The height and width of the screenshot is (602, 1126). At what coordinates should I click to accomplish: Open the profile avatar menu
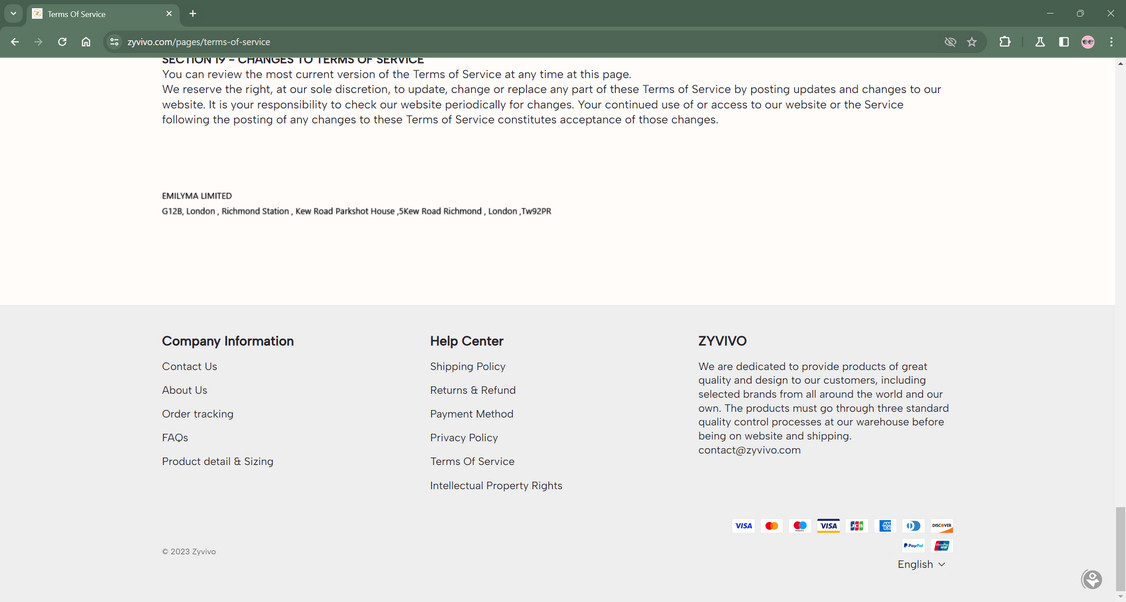[x=1088, y=42]
